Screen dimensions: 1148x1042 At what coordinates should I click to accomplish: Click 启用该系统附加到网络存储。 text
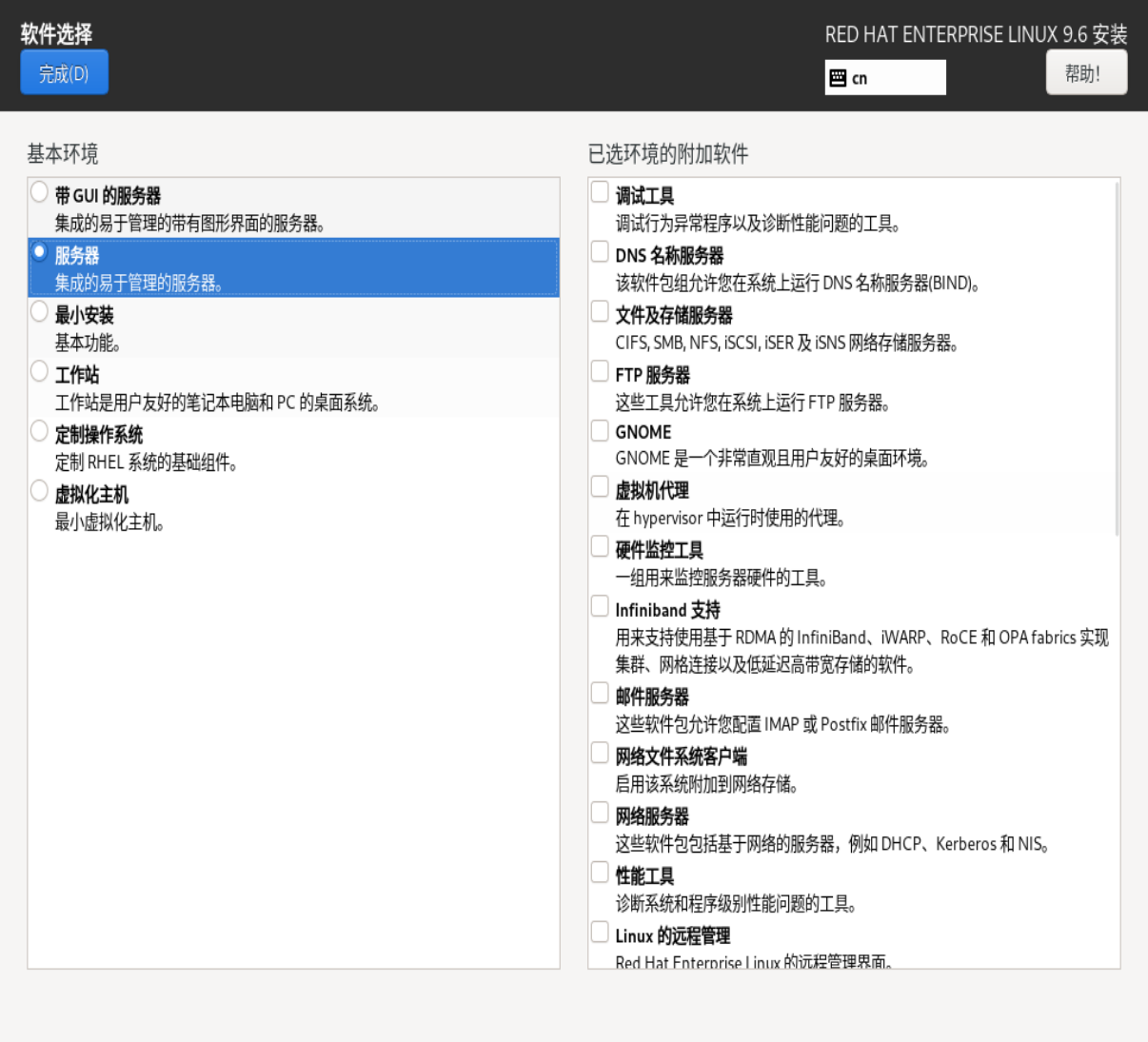pyautogui.click(x=707, y=785)
